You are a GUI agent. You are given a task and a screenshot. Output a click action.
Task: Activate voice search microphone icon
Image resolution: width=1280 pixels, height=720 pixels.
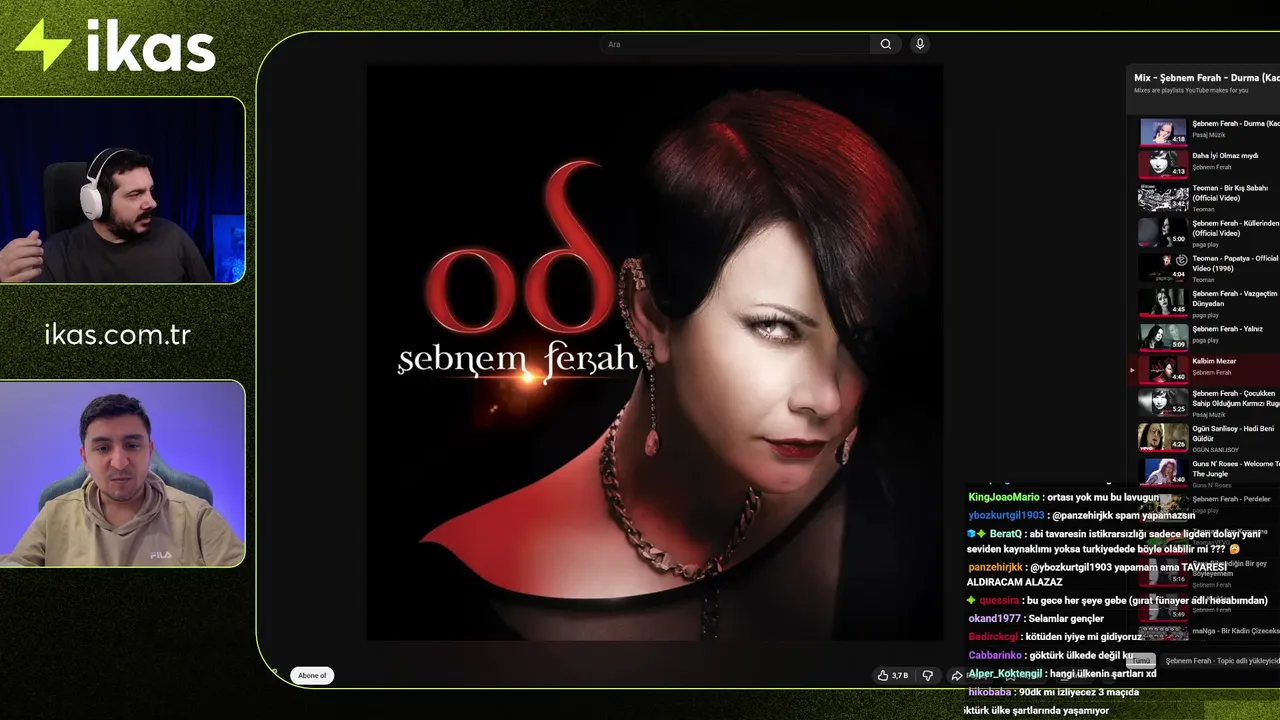[920, 44]
